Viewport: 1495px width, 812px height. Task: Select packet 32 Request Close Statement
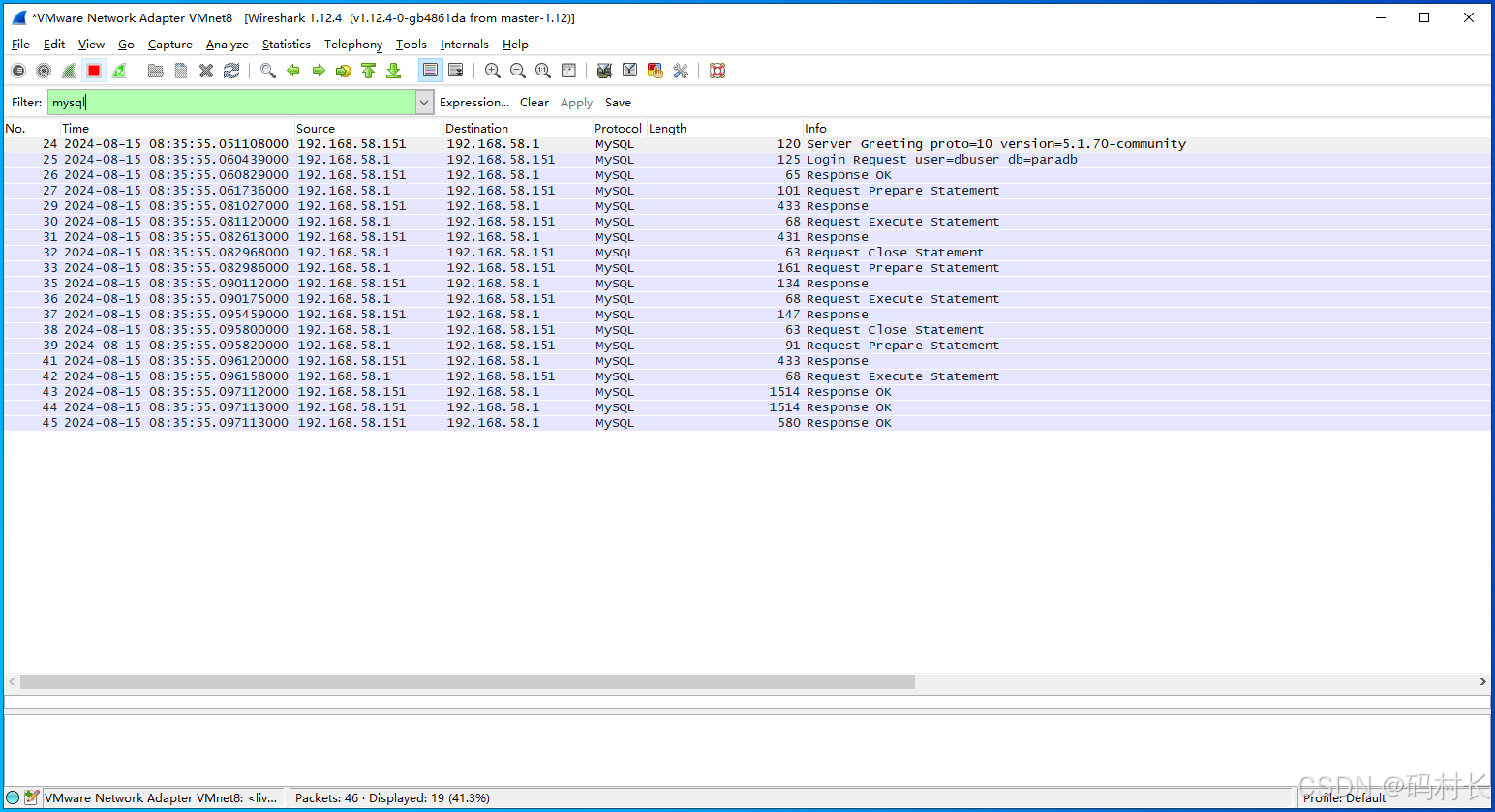[x=747, y=253]
